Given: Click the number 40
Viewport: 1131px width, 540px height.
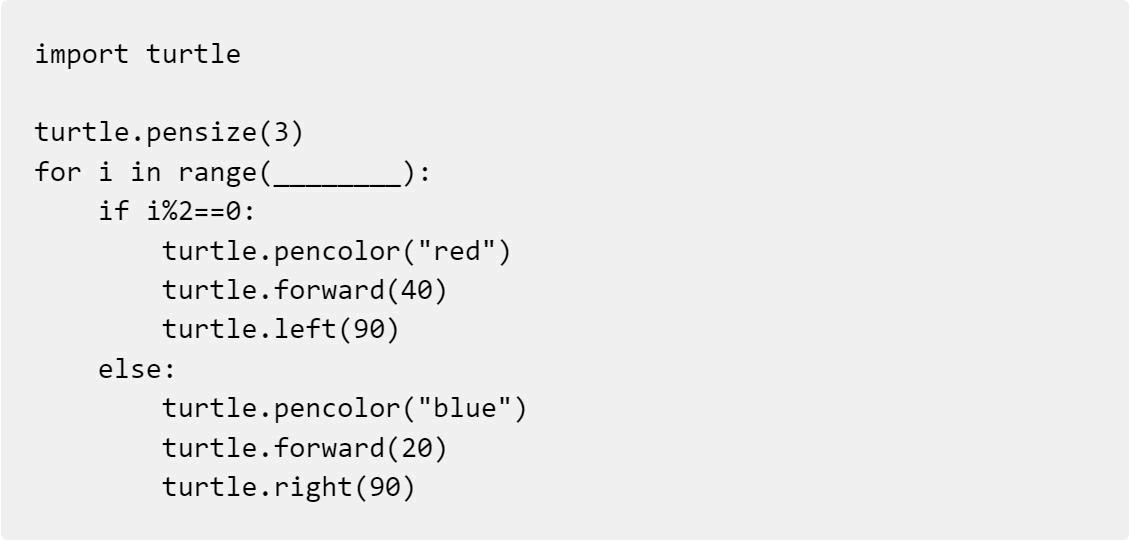Looking at the screenshot, I should coord(417,291).
